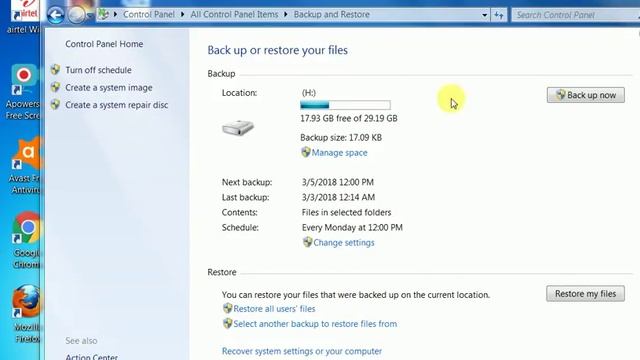Open the address bar history dropdown
Image resolution: width=640 pixels, height=360 pixels.
point(484,15)
